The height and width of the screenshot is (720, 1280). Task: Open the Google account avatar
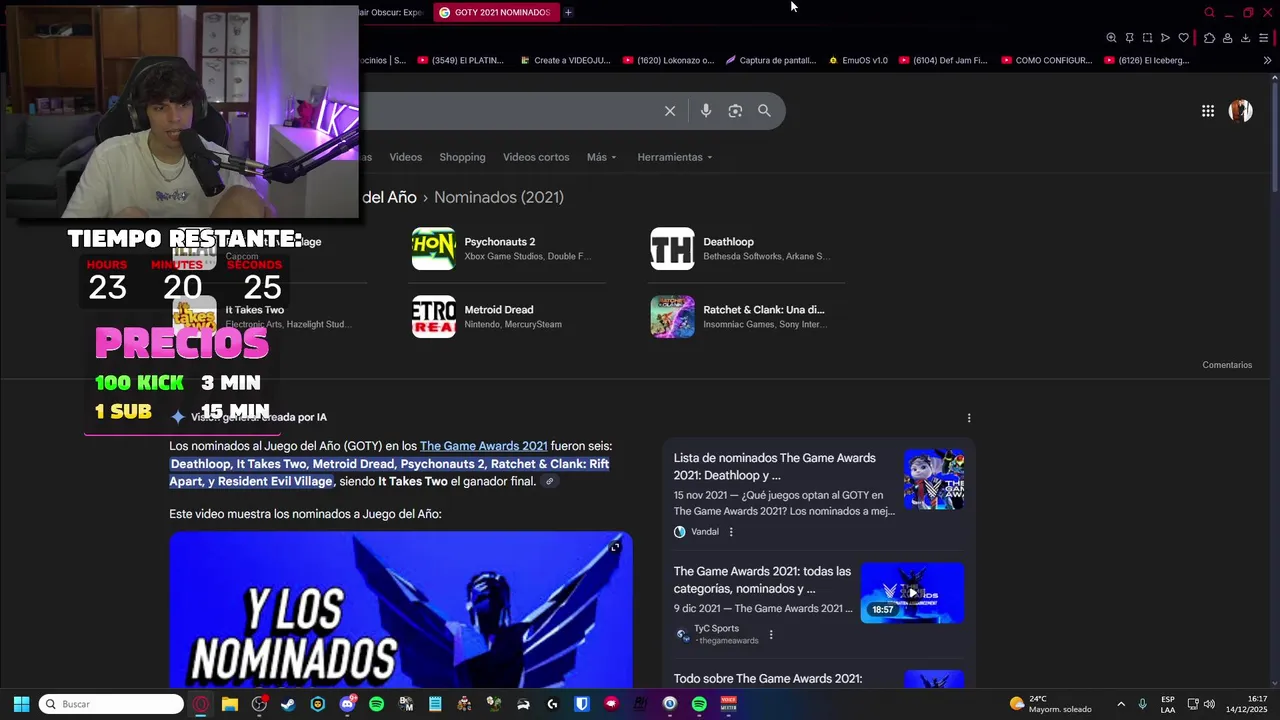point(1240,111)
